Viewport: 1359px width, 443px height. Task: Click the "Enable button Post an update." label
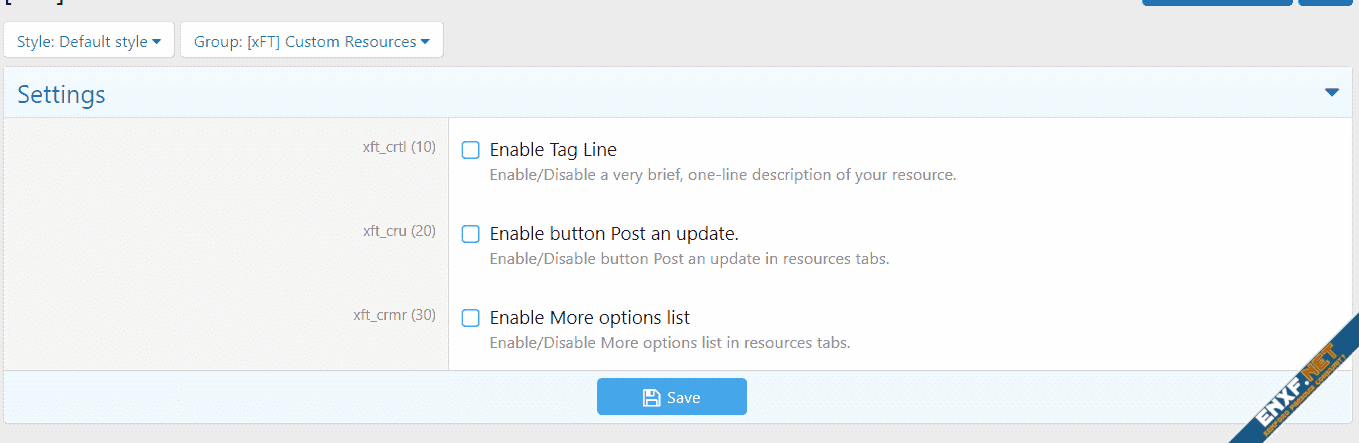tap(614, 234)
